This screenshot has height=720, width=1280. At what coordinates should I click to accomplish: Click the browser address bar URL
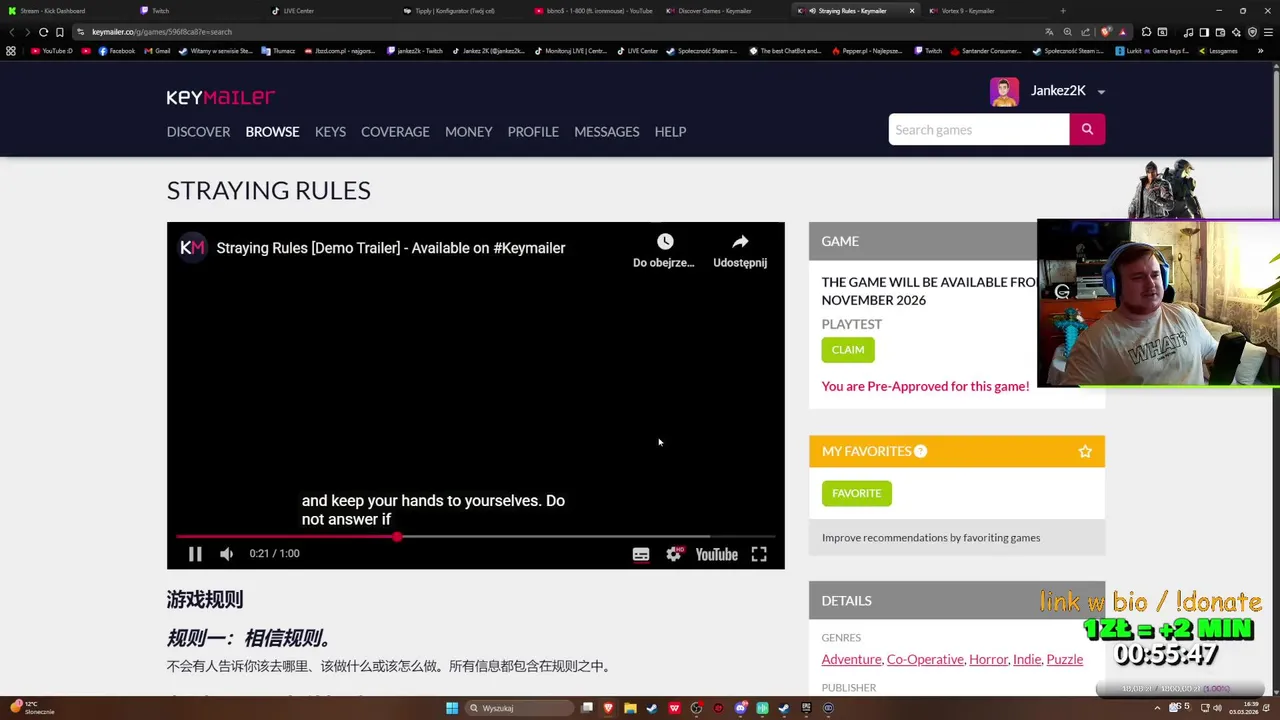[162, 32]
